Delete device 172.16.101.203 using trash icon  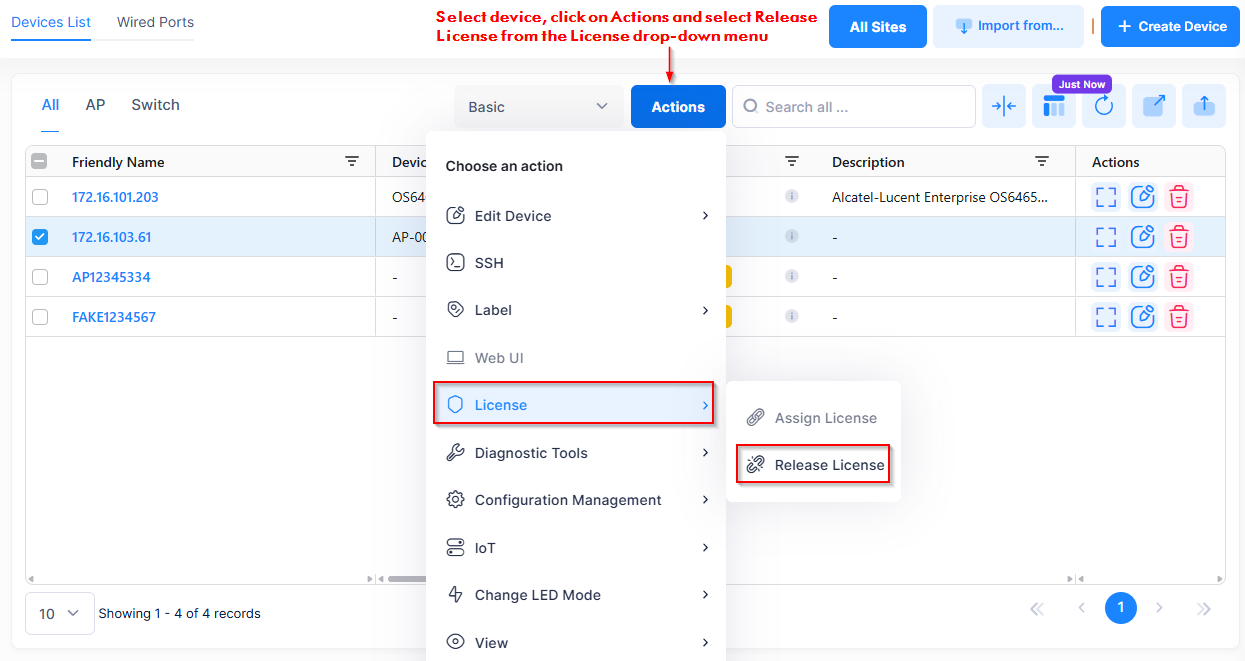click(1180, 197)
